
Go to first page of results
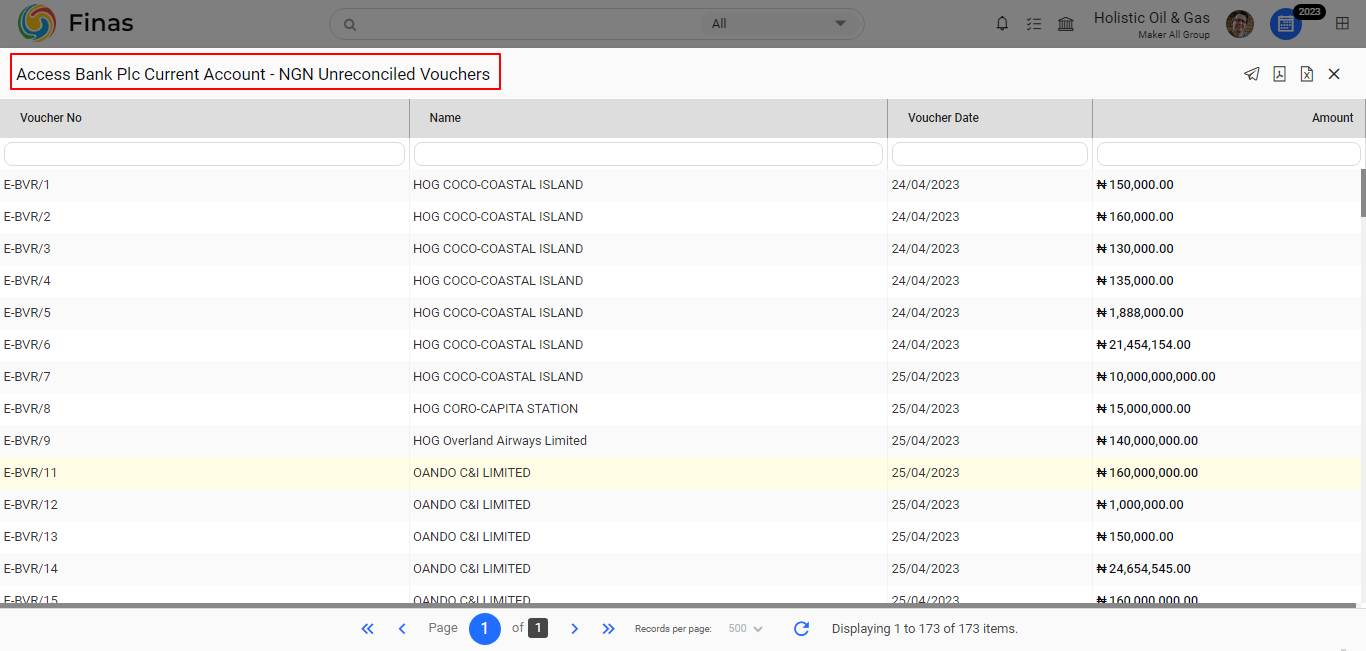coord(367,629)
